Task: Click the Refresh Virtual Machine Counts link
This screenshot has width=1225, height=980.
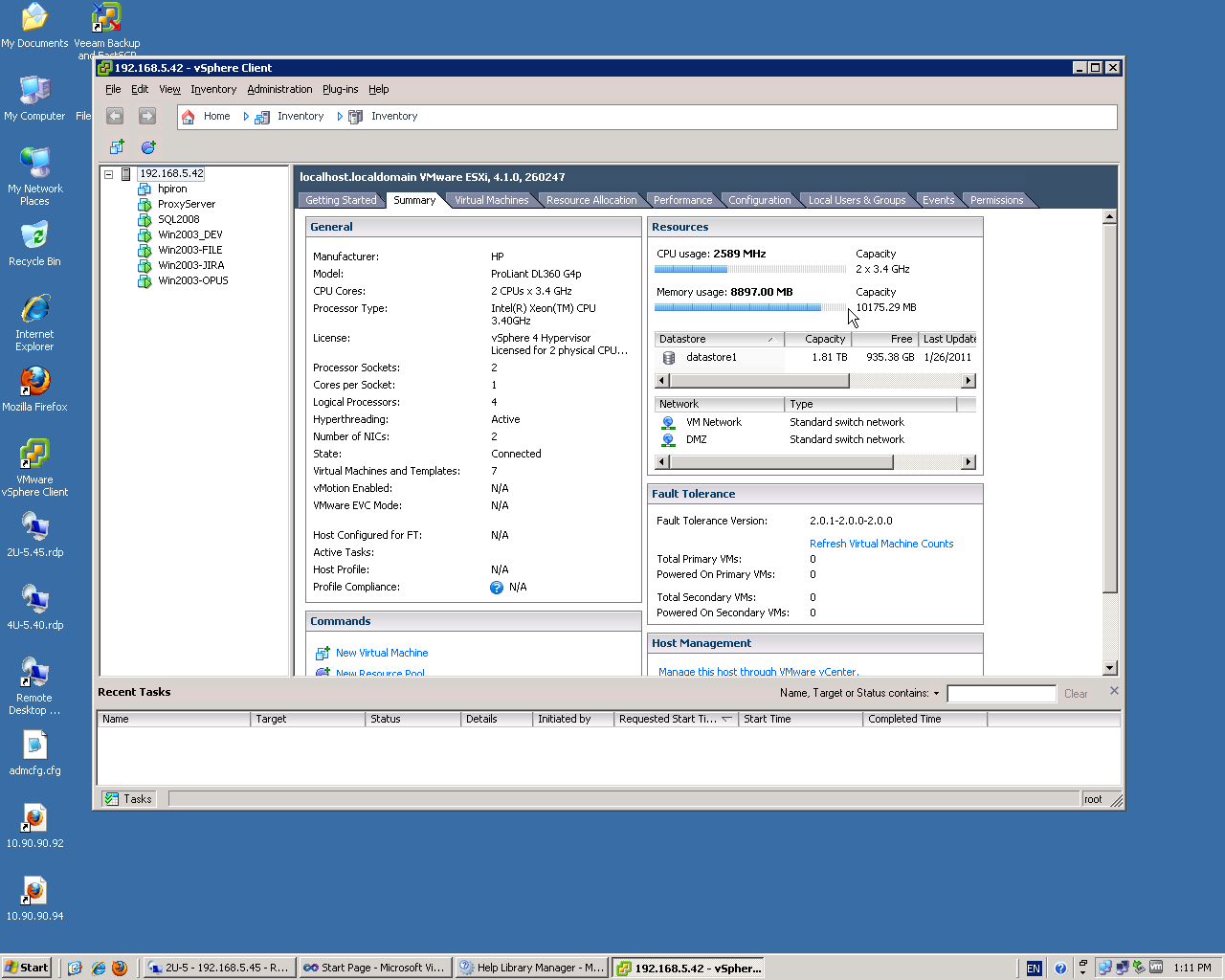Action: click(881, 544)
